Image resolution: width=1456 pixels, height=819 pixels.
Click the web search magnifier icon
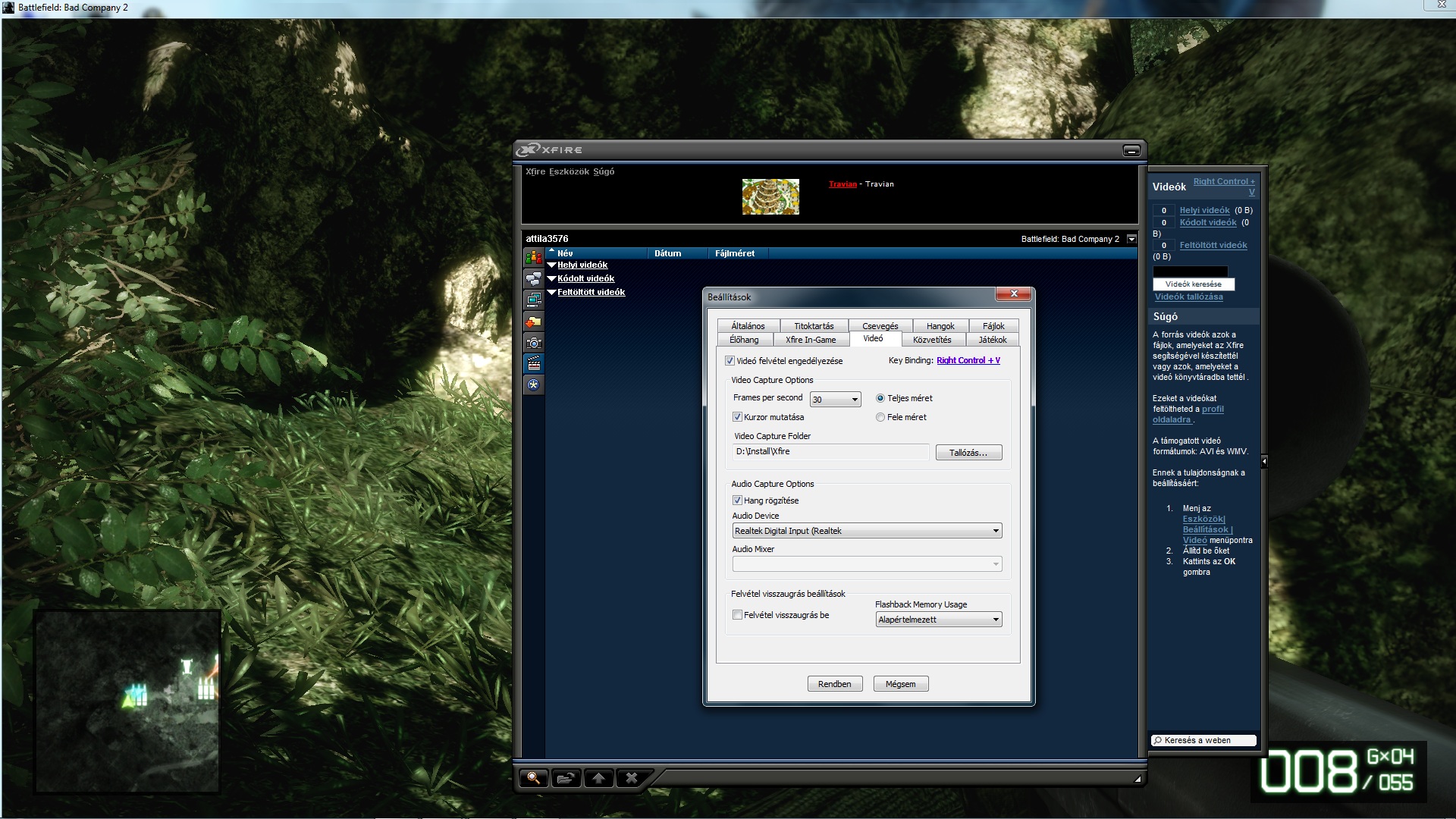click(x=1157, y=740)
